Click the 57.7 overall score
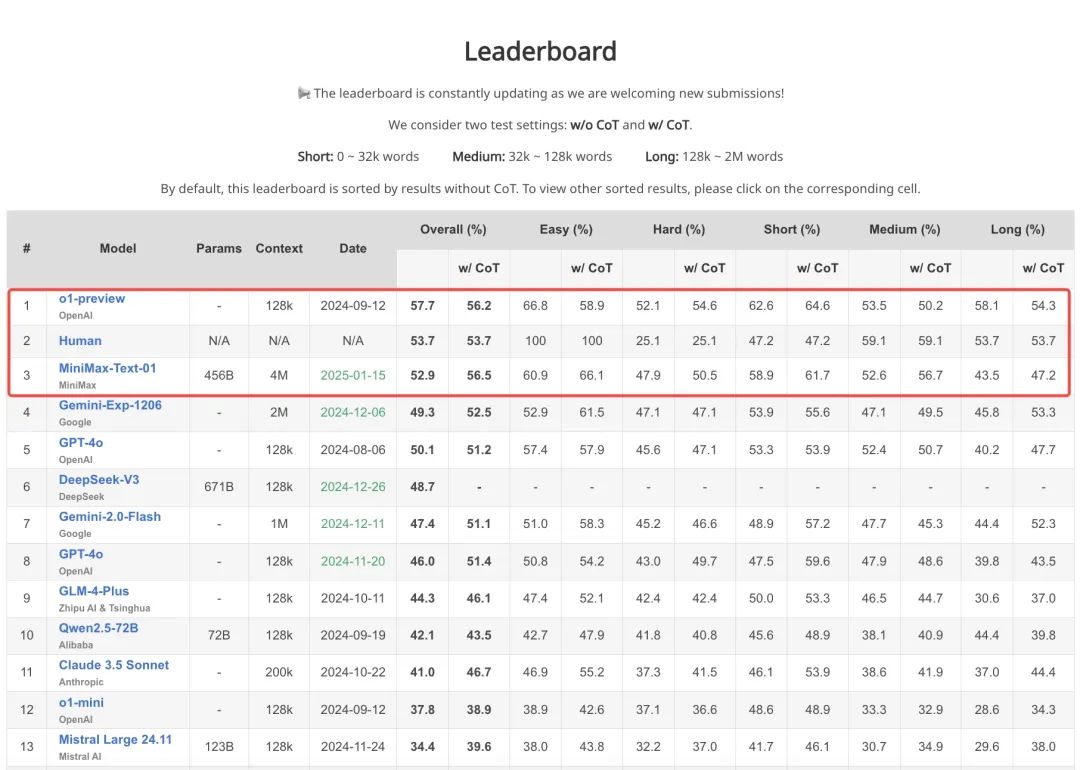1080x770 pixels. pos(422,306)
